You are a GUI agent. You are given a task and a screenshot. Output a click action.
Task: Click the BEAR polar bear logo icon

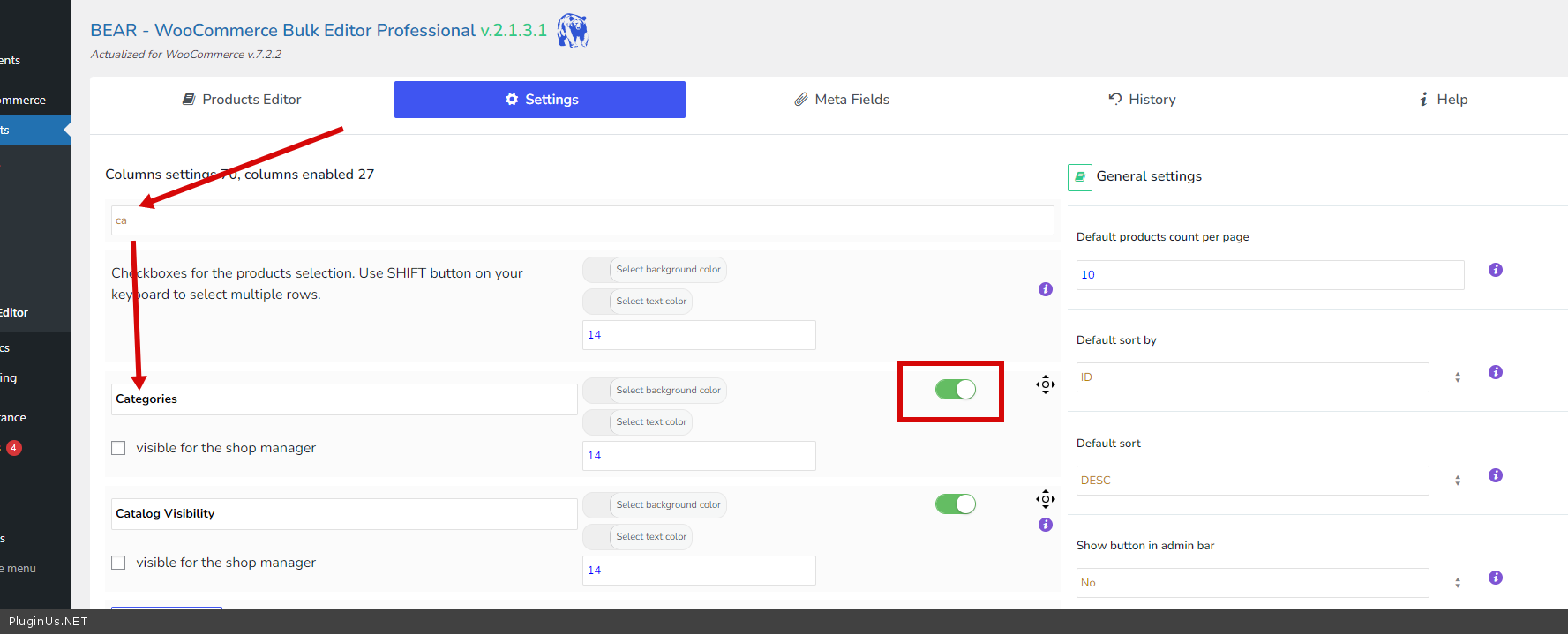point(573,31)
